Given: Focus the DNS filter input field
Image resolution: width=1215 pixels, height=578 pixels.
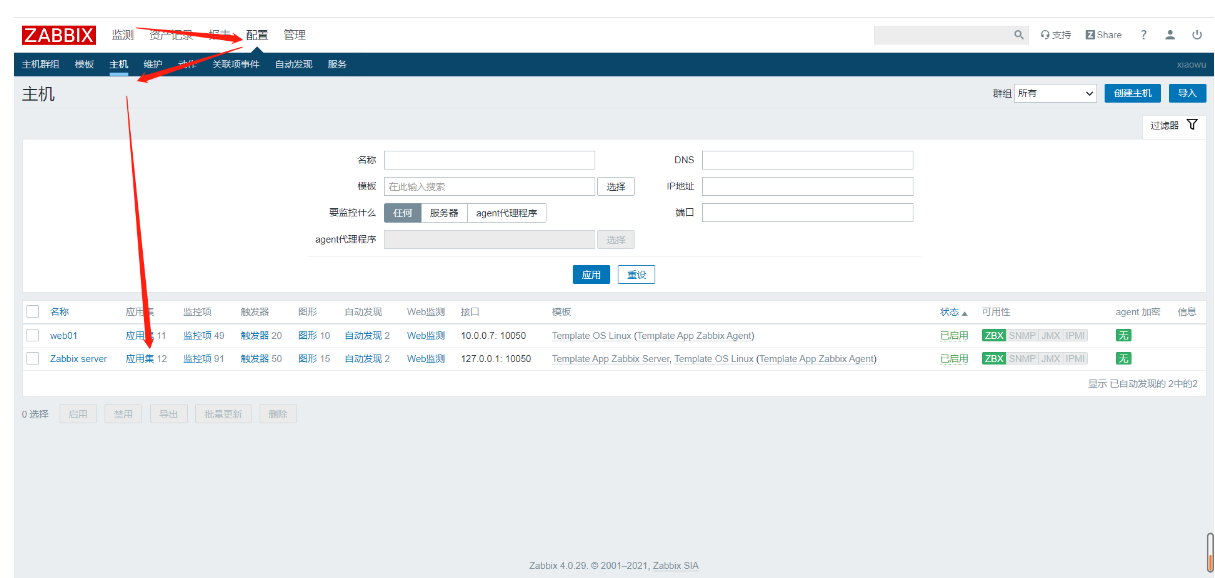Looking at the screenshot, I should 808,160.
